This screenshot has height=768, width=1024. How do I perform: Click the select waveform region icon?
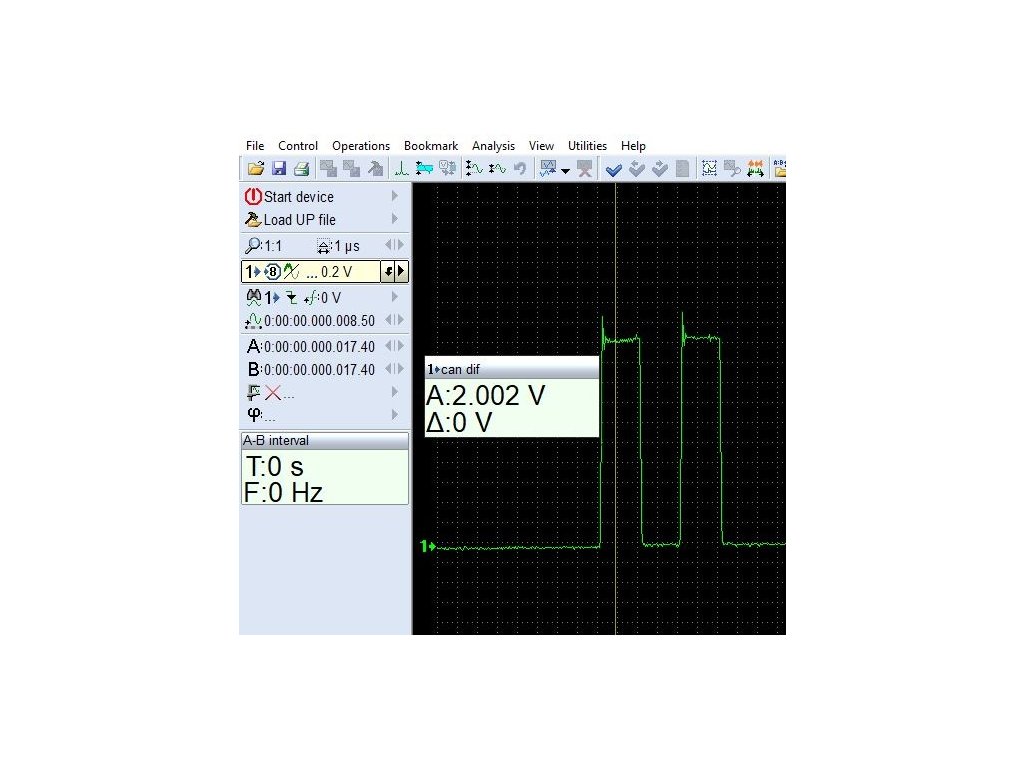pos(709,168)
